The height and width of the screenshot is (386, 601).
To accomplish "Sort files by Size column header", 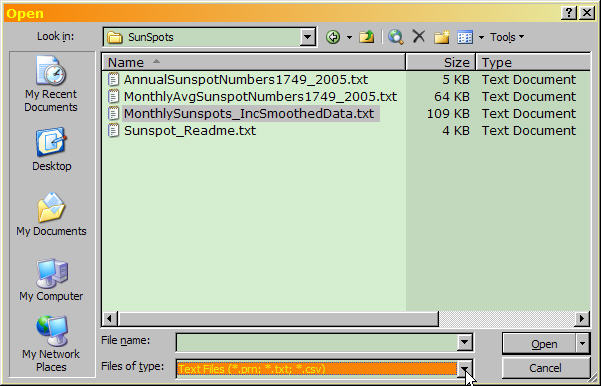I will 440,62.
